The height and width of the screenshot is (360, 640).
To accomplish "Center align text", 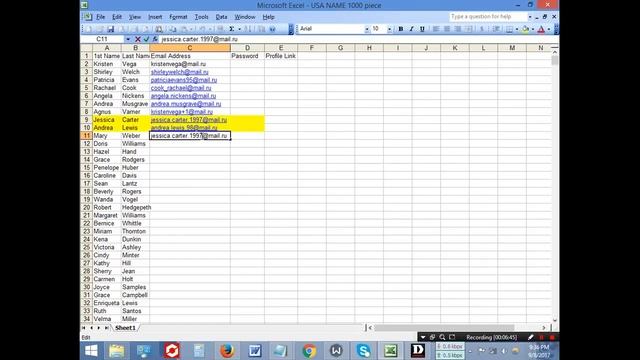I will pyautogui.click(x=447, y=29).
